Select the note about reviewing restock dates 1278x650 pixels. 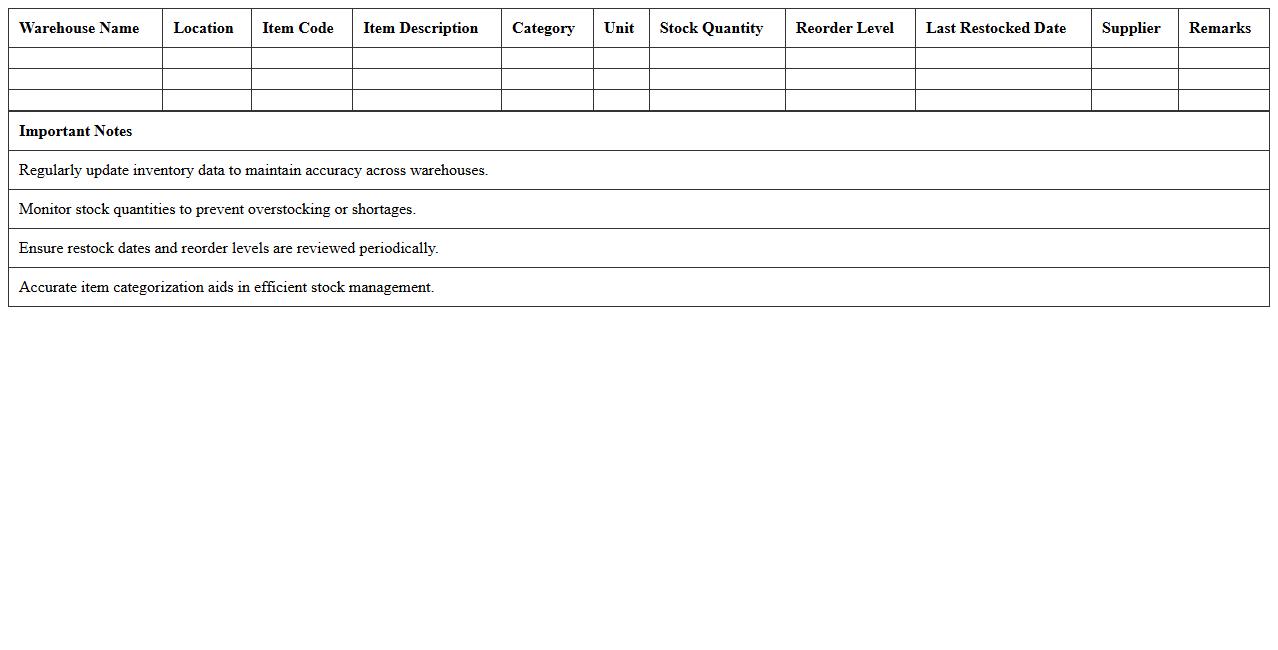point(228,248)
